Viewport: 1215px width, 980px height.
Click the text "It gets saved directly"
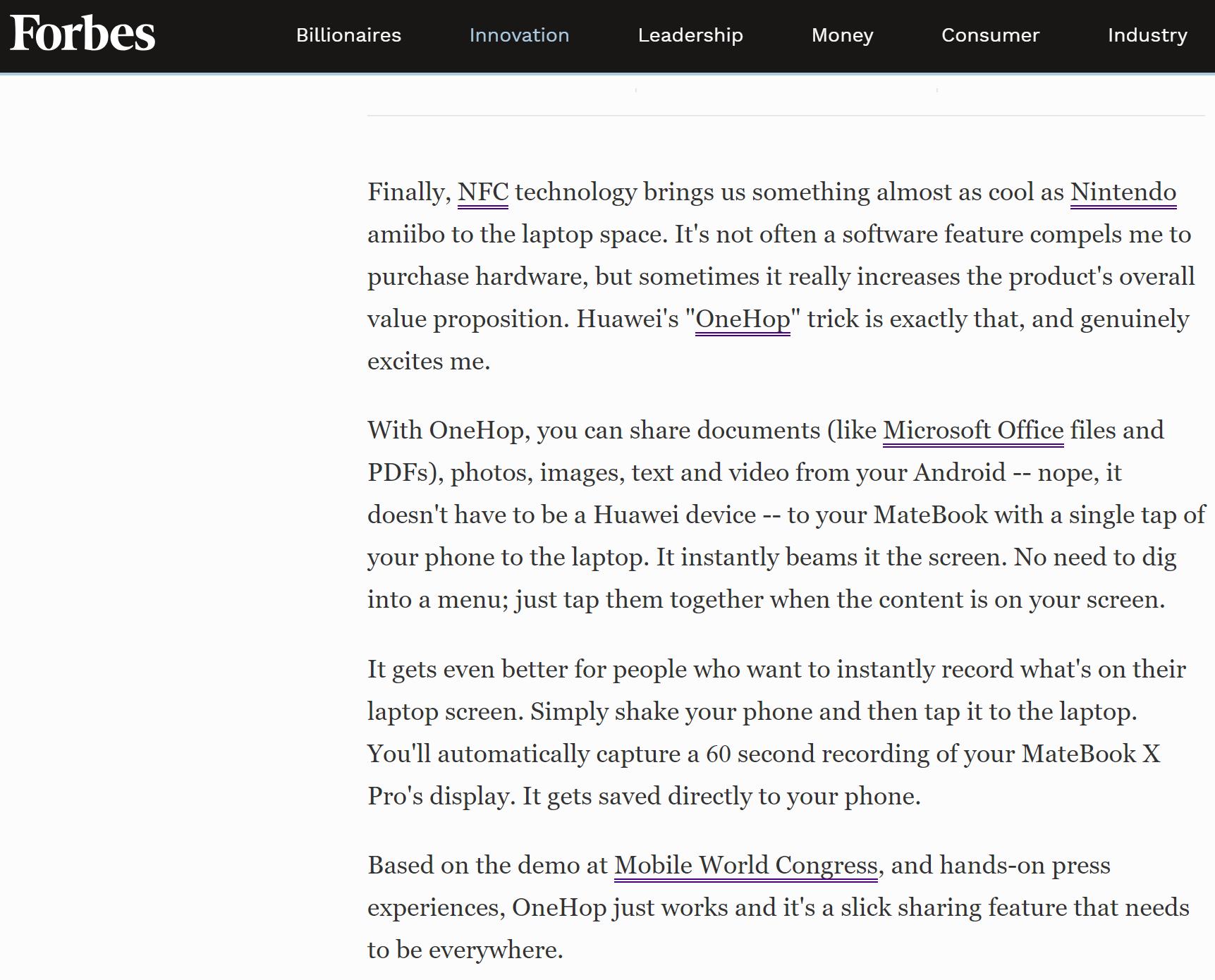click(637, 797)
